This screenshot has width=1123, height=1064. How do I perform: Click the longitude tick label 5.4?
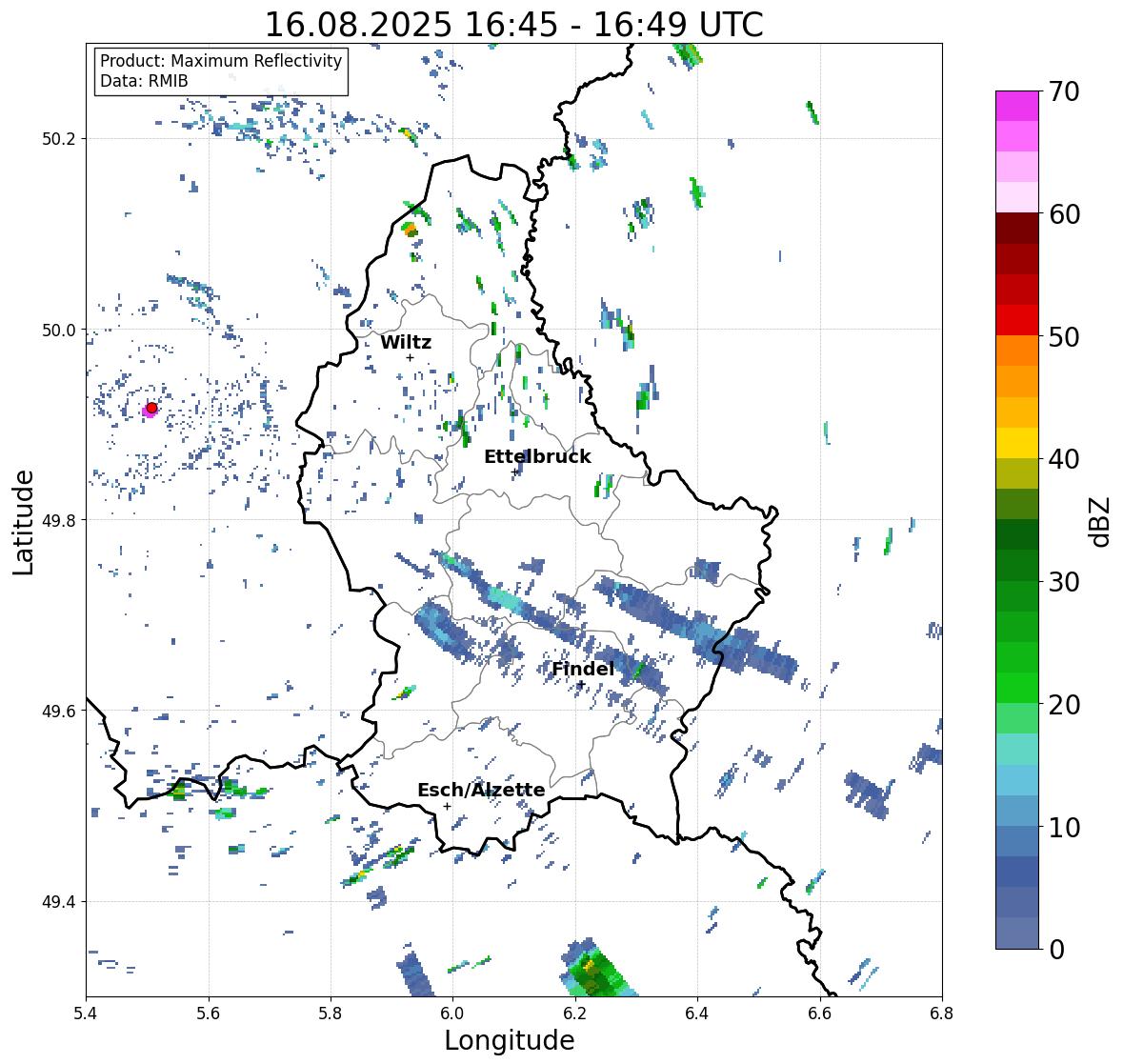coord(86,1013)
